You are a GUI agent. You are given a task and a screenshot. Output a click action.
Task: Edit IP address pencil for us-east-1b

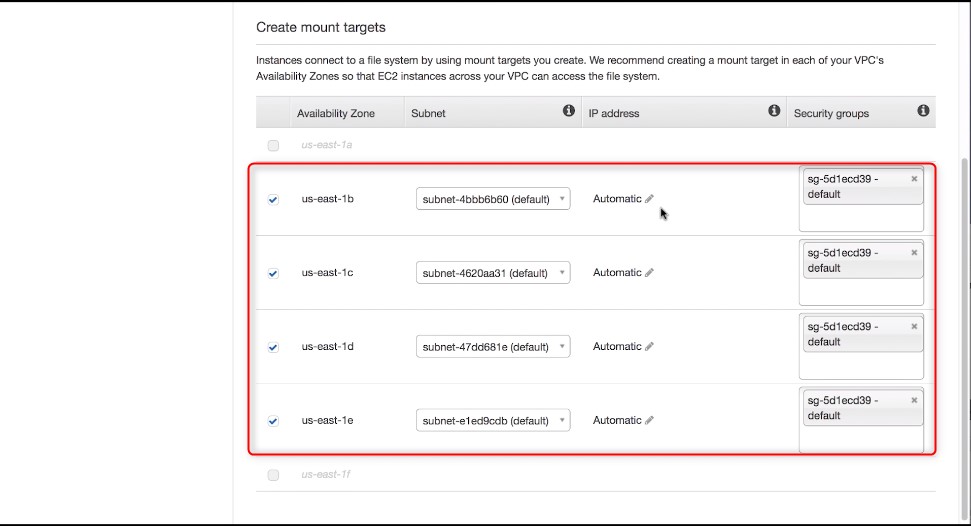click(649, 199)
